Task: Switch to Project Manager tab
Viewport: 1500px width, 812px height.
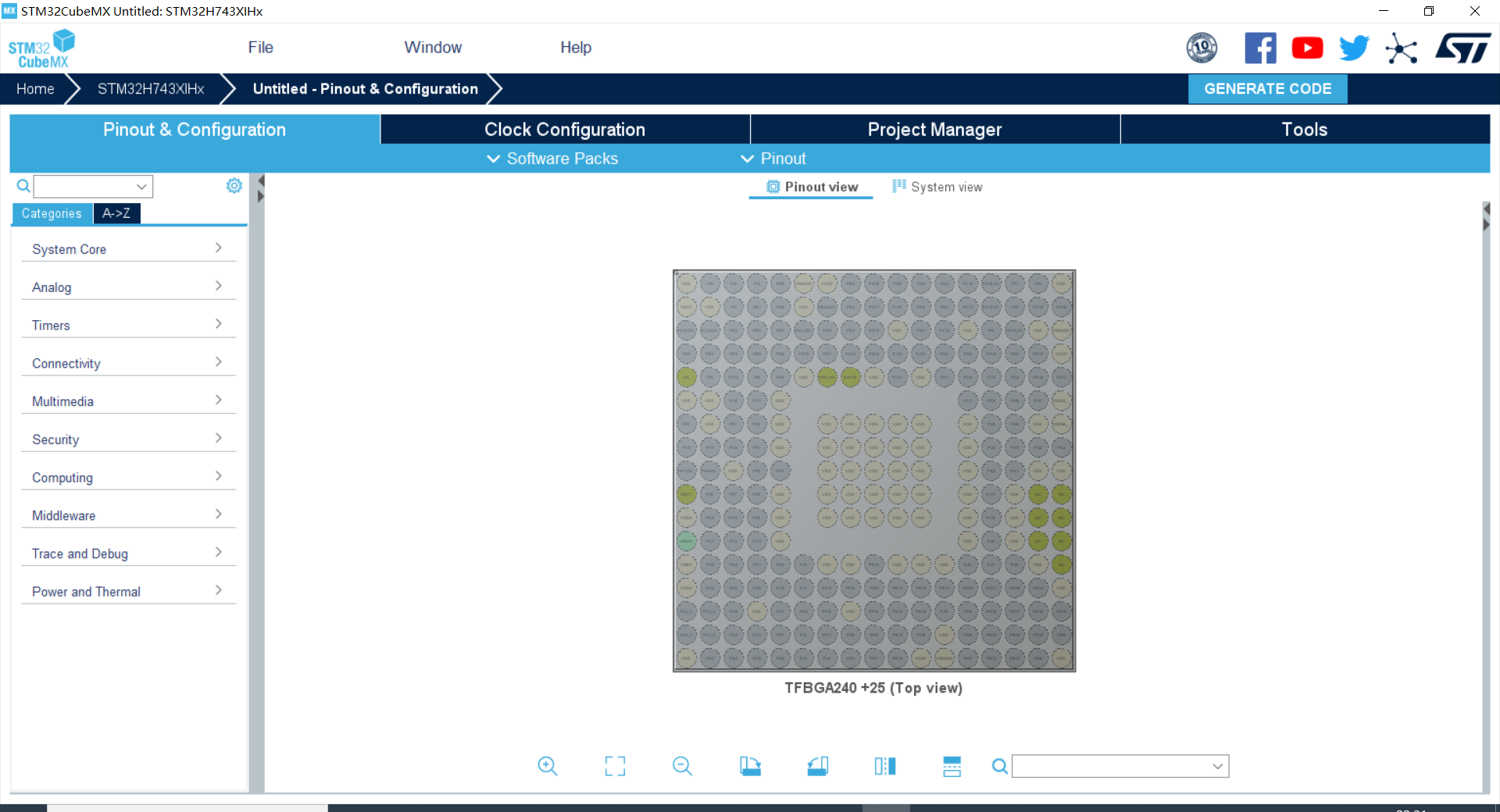Action: [935, 130]
